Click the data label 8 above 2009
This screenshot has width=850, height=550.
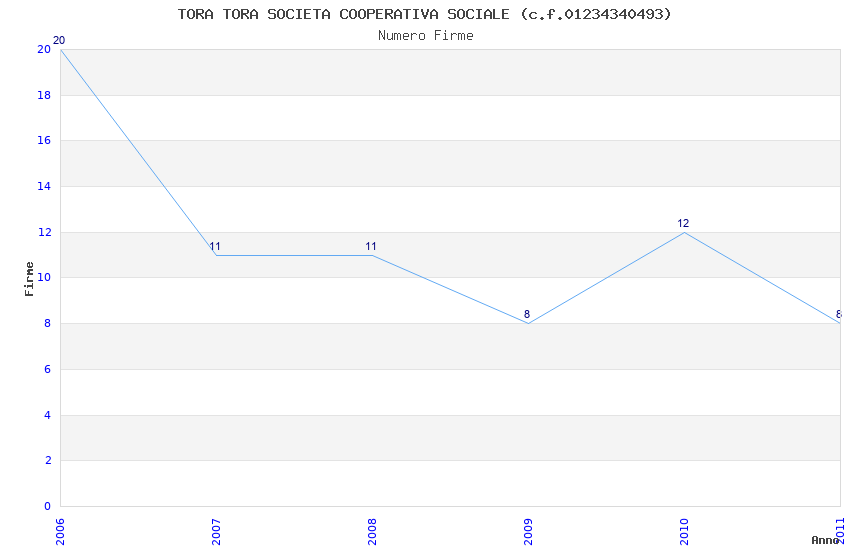point(527,315)
